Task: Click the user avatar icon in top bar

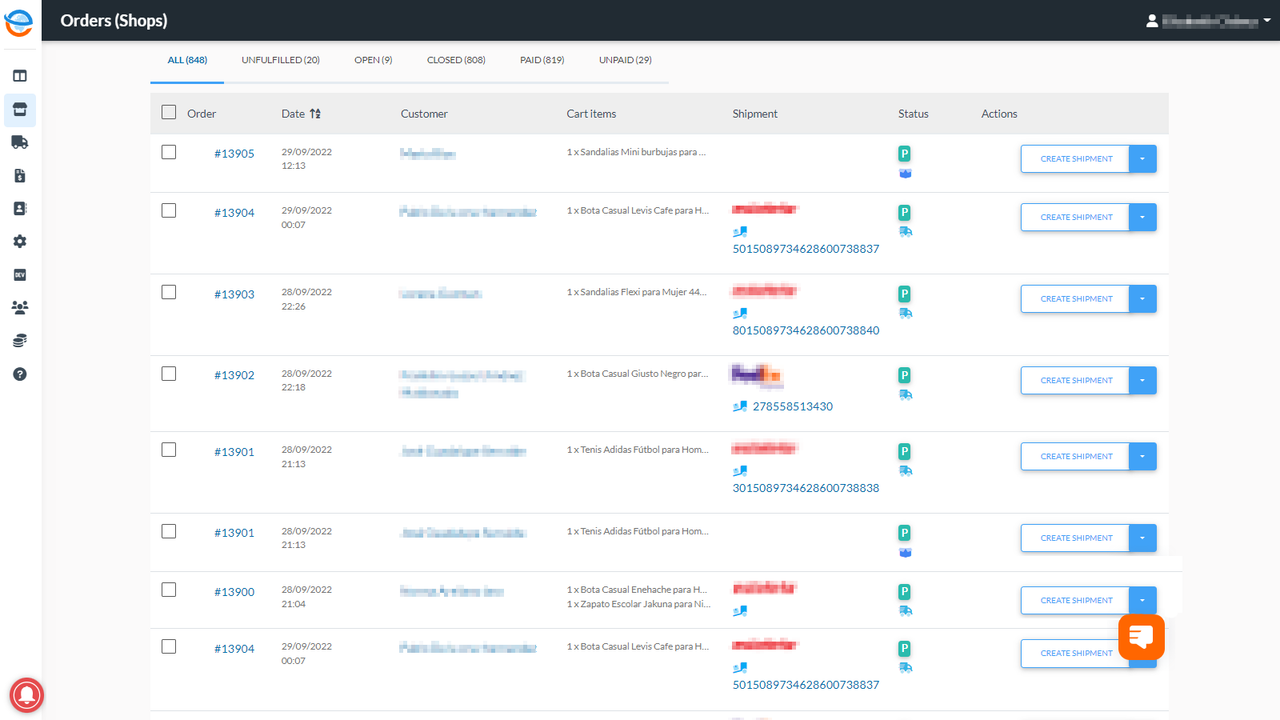Action: [x=1152, y=20]
